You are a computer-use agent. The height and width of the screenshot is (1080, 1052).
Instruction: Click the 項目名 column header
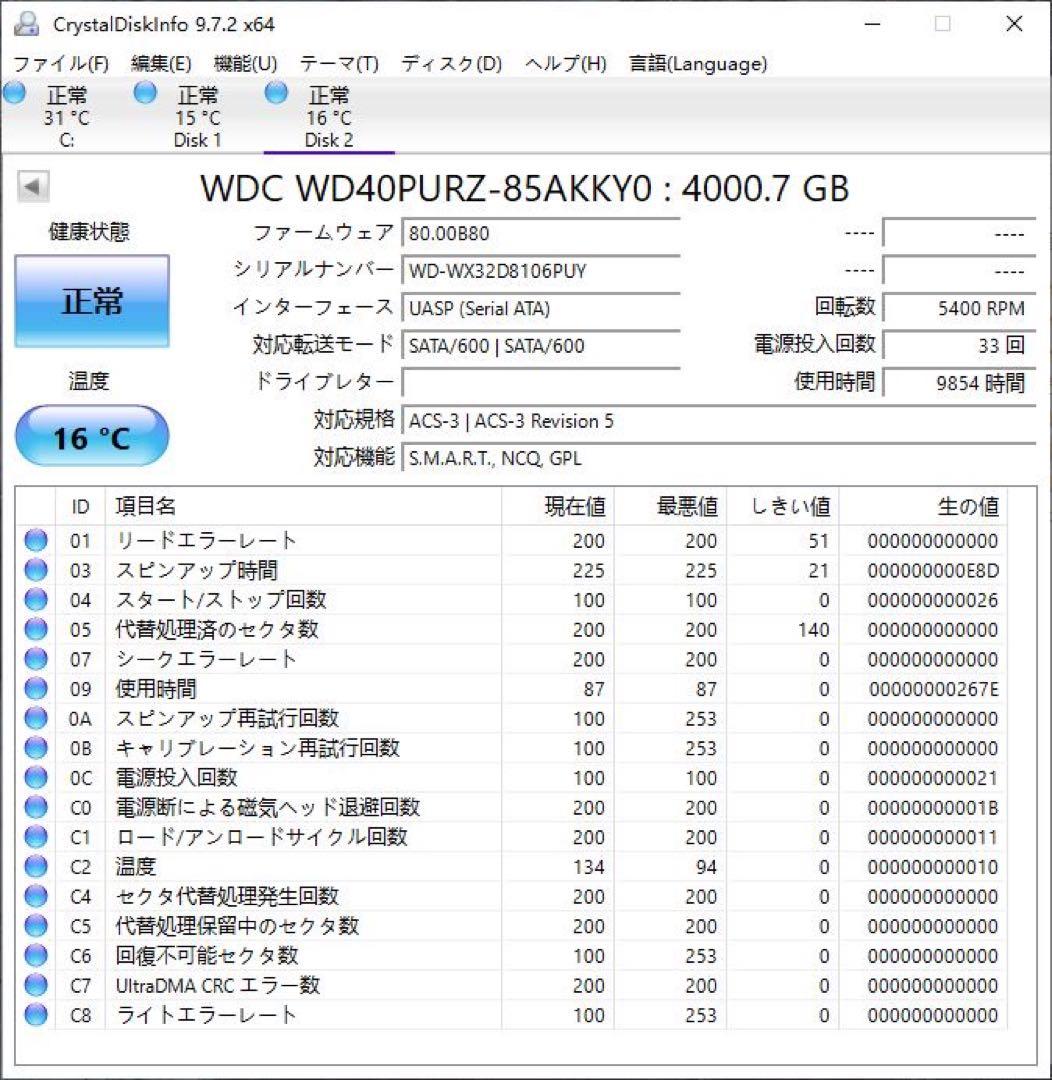[x=303, y=507]
